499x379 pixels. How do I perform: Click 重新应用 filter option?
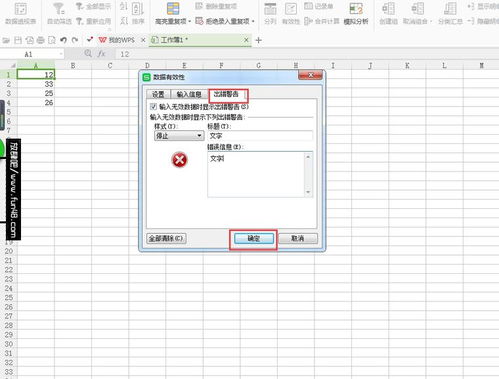pos(93,21)
